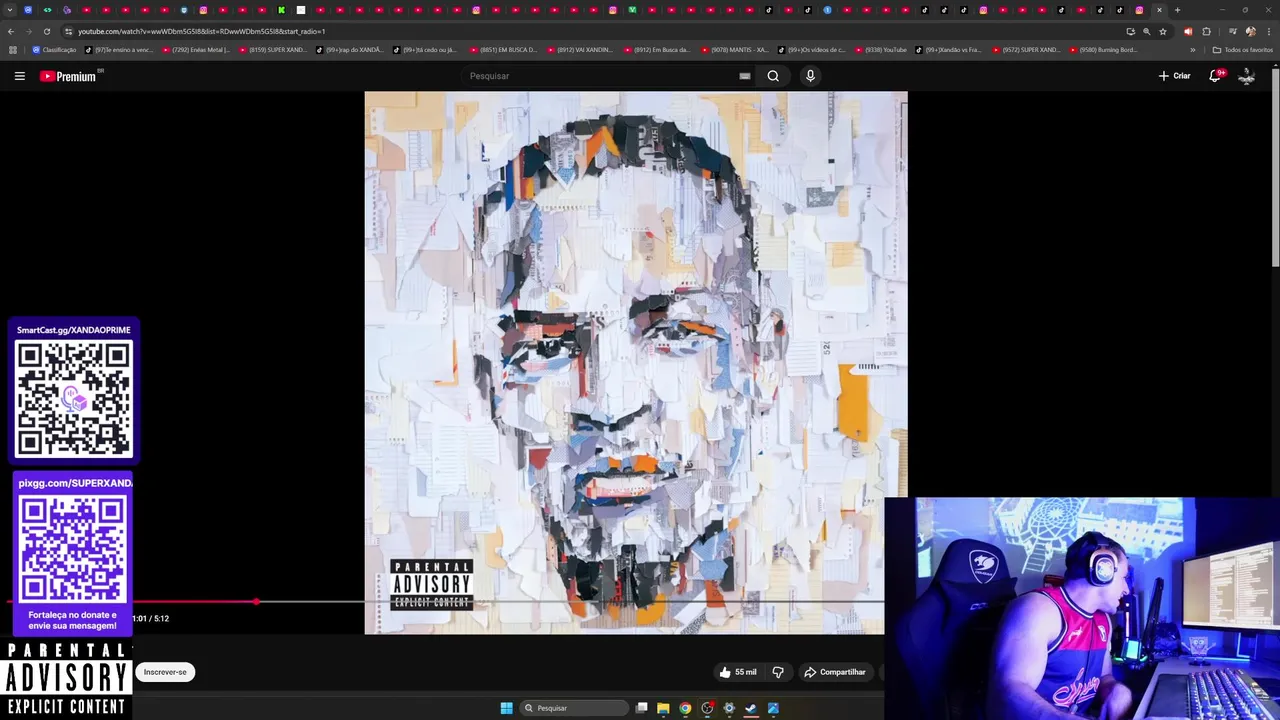Open the '(7292) Enéas Metal' bookmark
1280x720 pixels.
coord(195,49)
